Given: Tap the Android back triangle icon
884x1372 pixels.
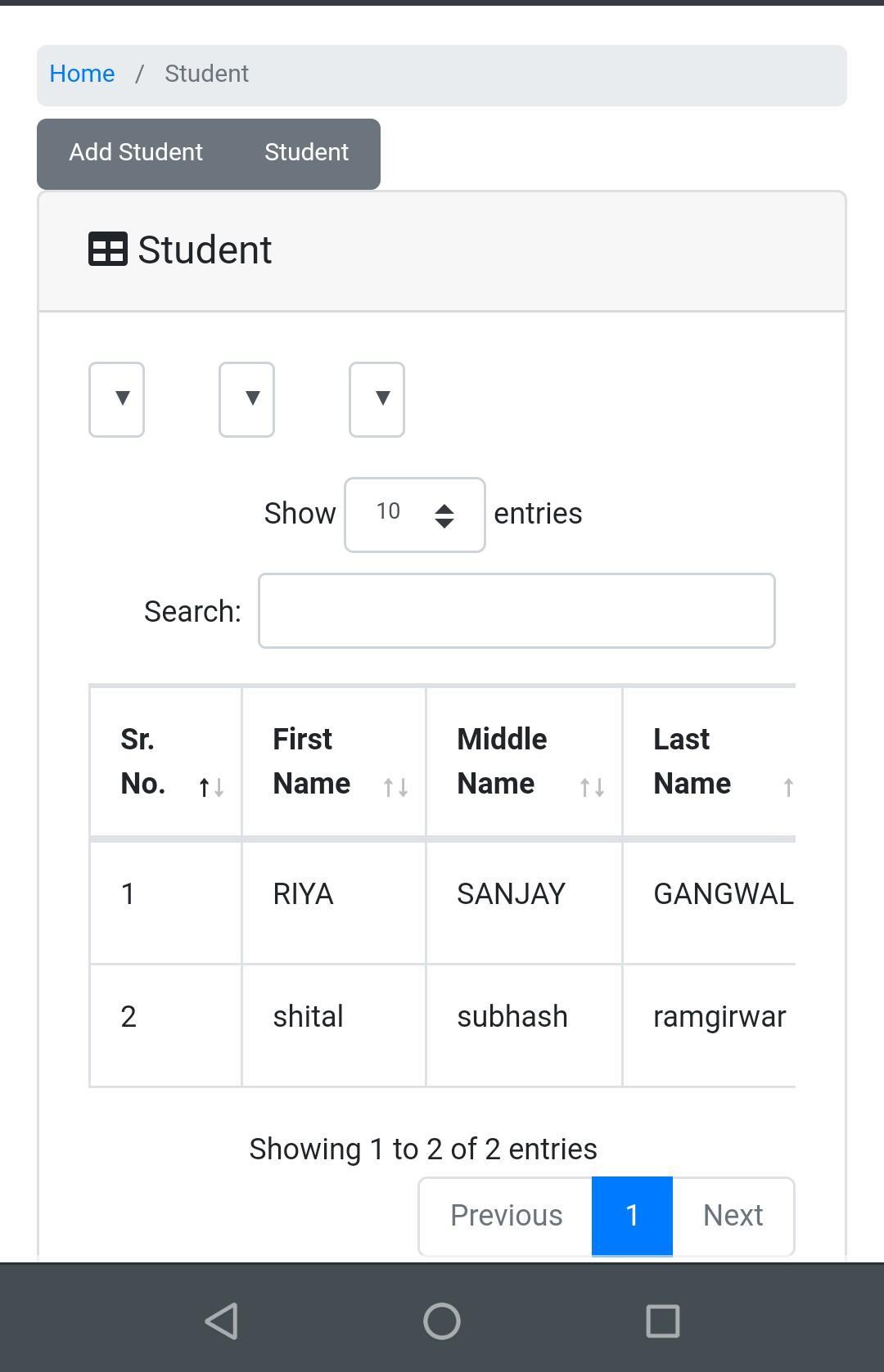Looking at the screenshot, I should [x=221, y=1321].
